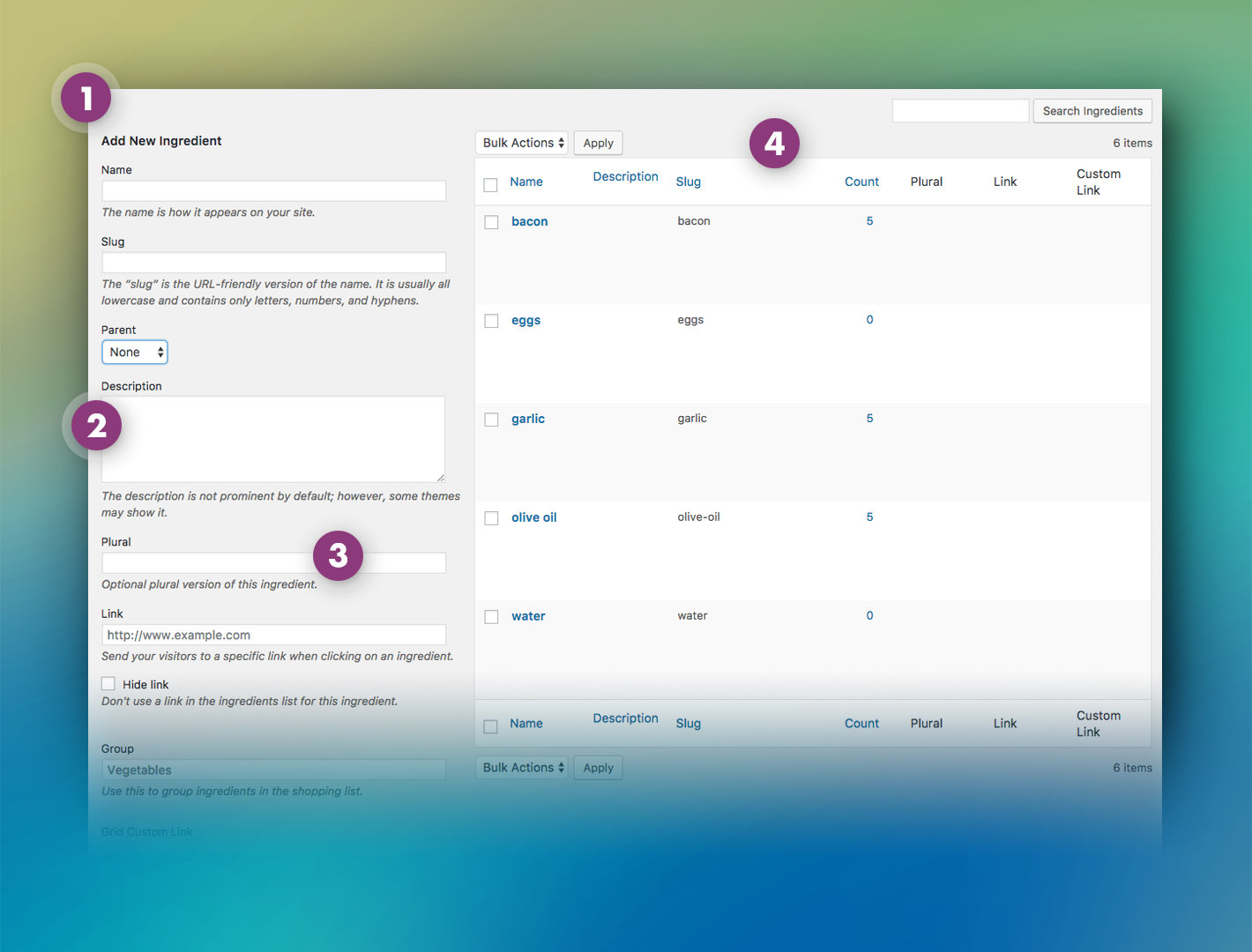Click the Slug input field

coord(273,263)
